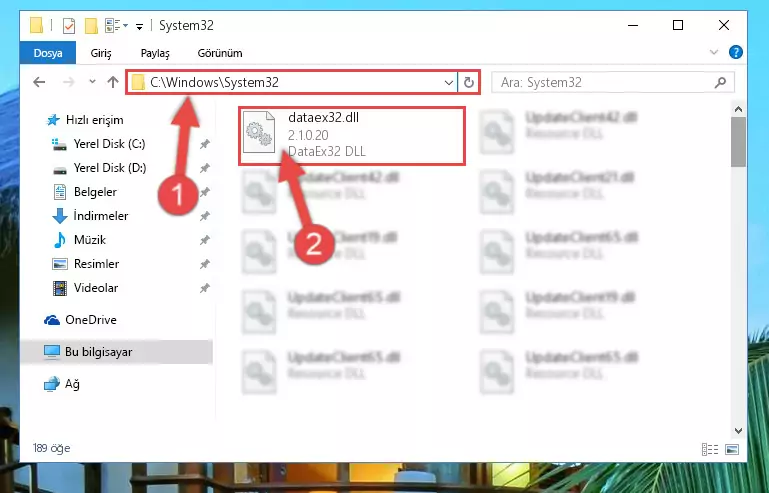The image size is (769, 493).
Task: Click the 189 öğe status text
Action: (51, 448)
